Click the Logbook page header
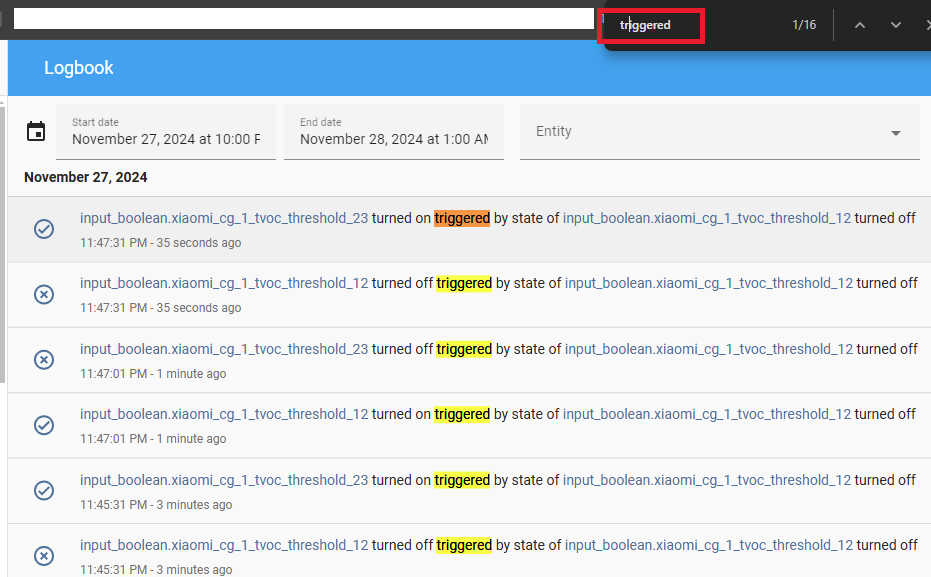The width and height of the screenshot is (931, 577). [x=79, y=67]
